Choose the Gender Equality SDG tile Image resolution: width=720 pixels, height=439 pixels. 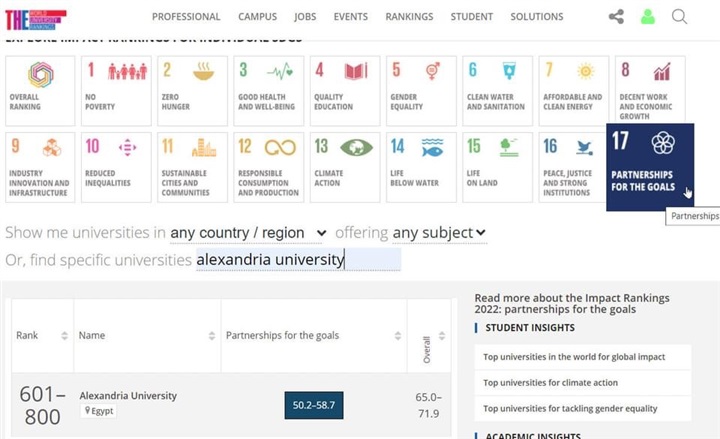point(421,90)
